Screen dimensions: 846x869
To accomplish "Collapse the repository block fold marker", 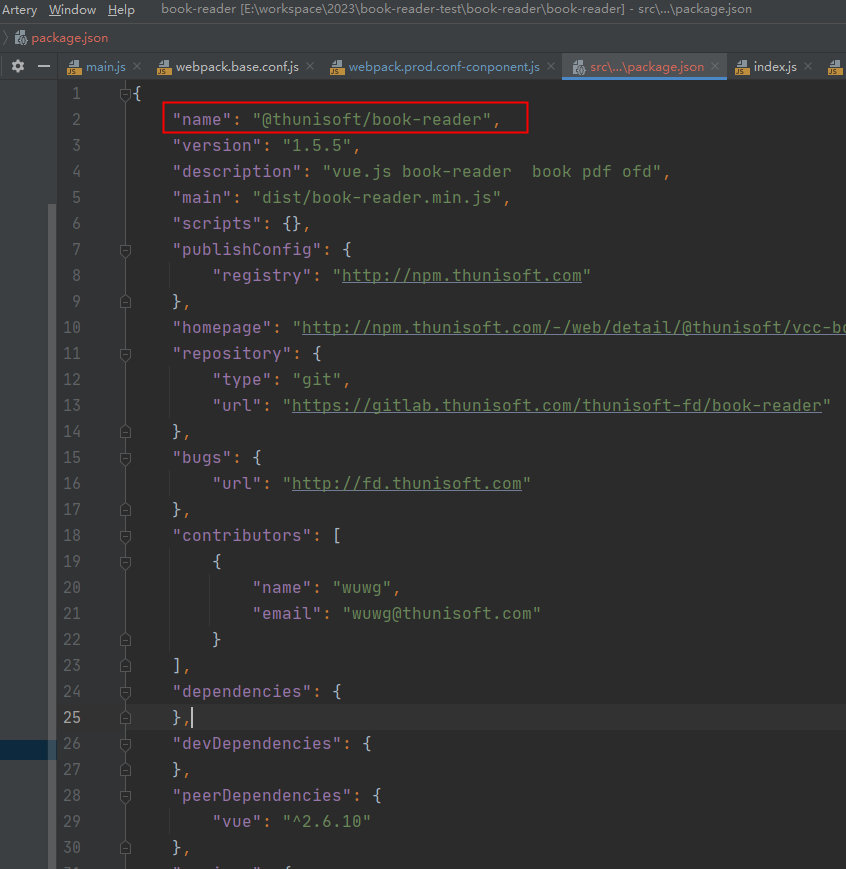I will click(x=125, y=354).
